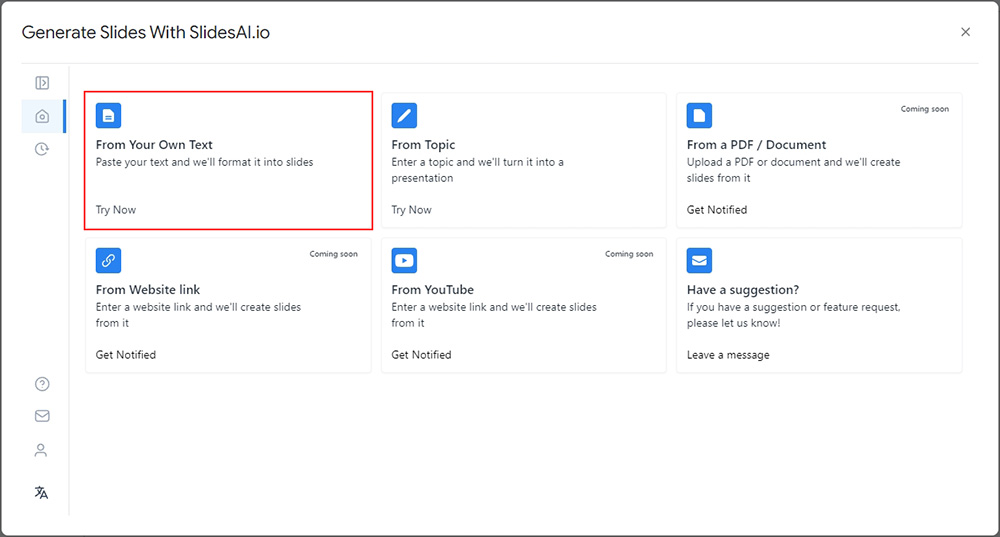The height and width of the screenshot is (537, 1000).
Task: Click the Generate Slides With SlidesAI.io title
Action: pos(145,33)
